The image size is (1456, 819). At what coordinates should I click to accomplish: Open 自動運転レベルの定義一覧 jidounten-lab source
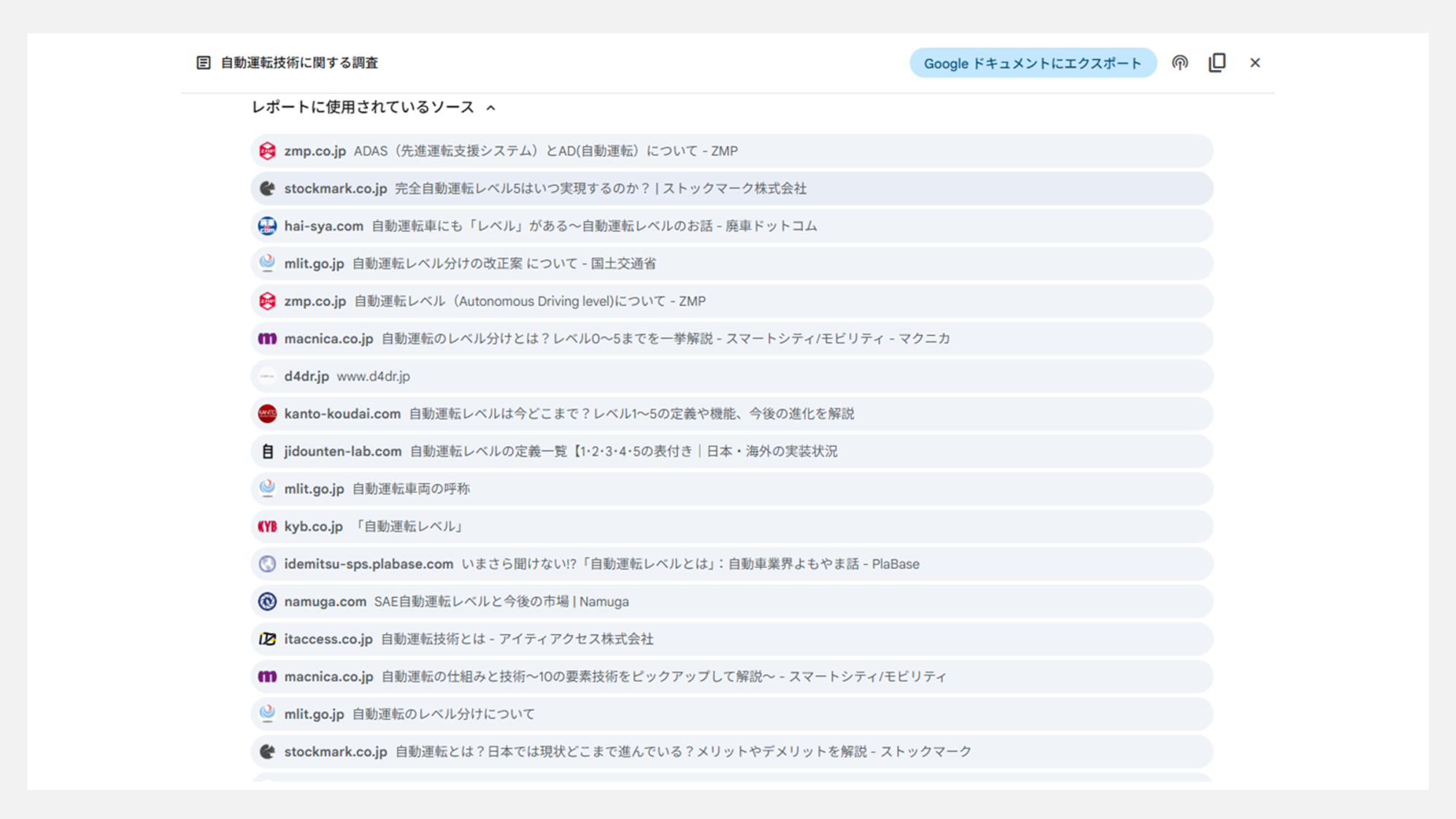pos(732,451)
